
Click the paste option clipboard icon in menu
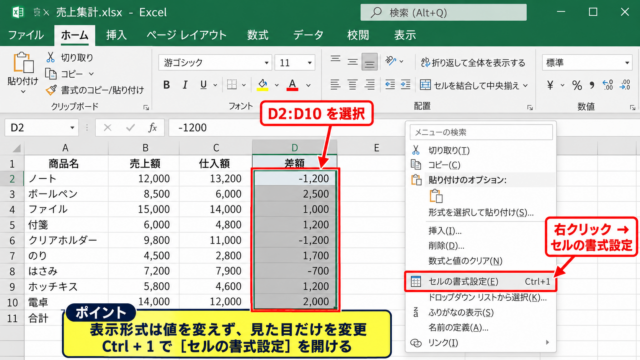[x=436, y=196]
